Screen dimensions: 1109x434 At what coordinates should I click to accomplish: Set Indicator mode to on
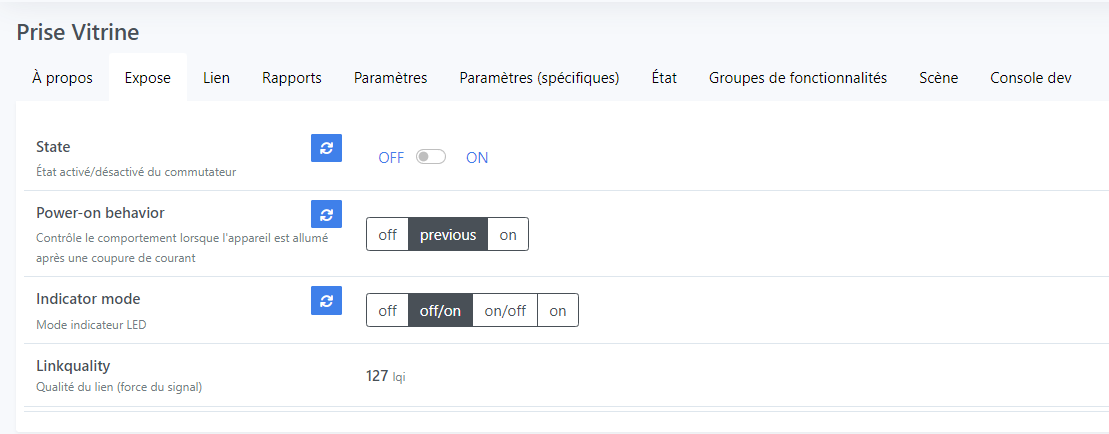tap(558, 311)
